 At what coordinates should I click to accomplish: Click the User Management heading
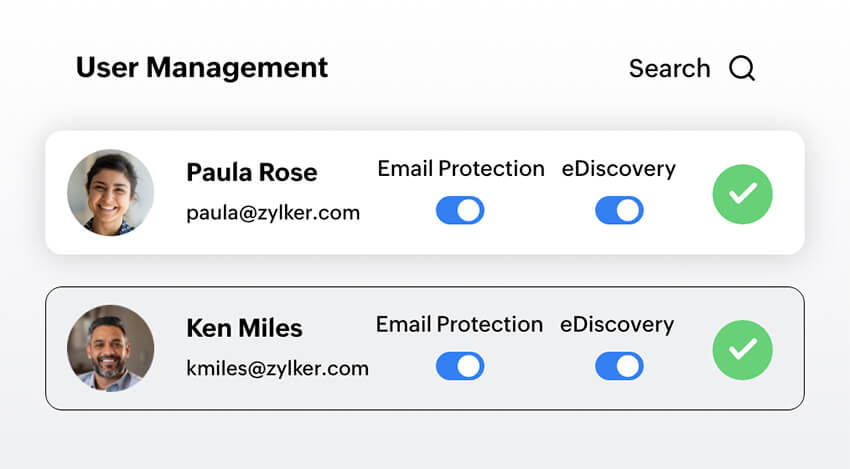pyautogui.click(x=202, y=68)
